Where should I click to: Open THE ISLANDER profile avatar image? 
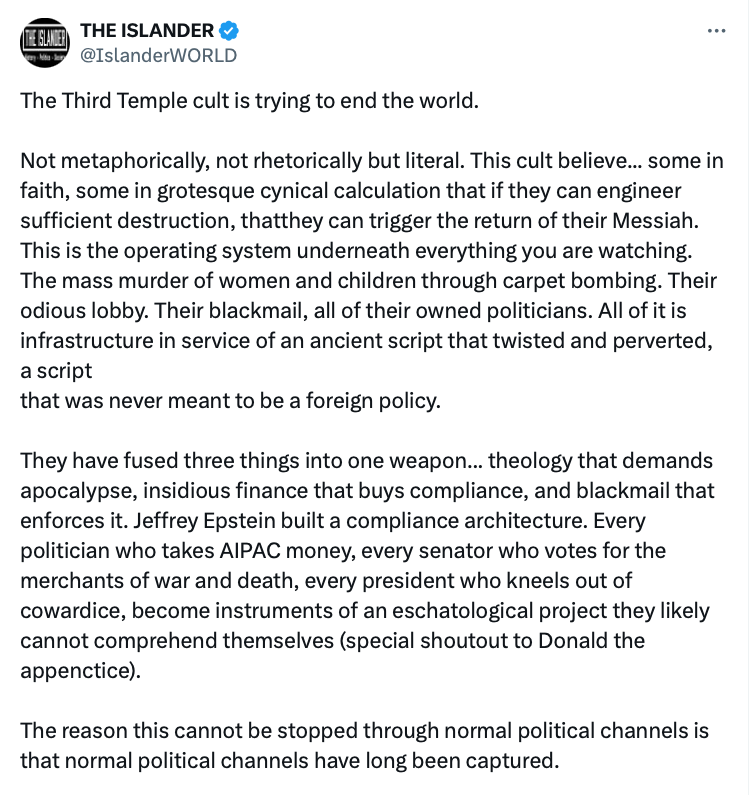45,43
